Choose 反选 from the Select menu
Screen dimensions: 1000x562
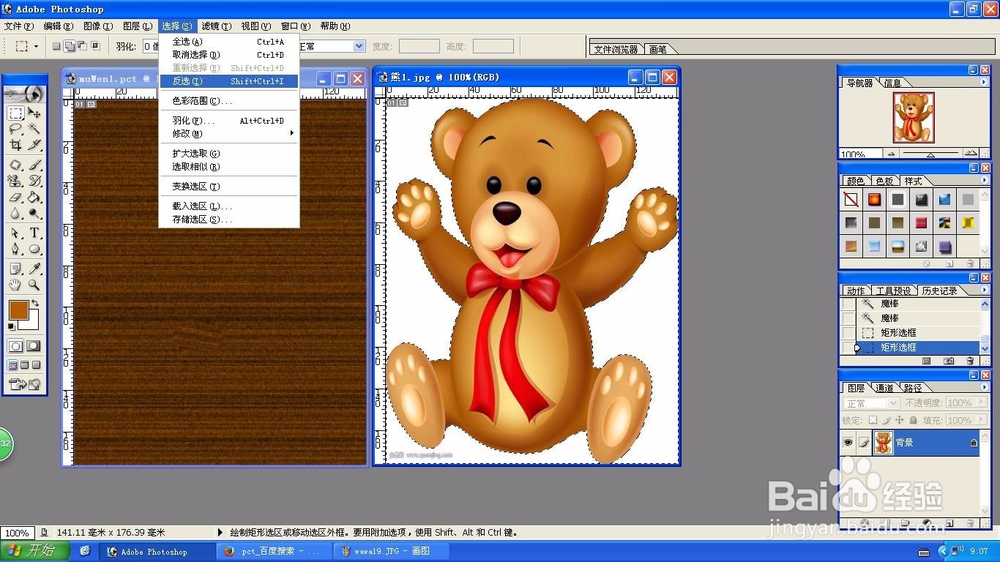click(x=229, y=81)
